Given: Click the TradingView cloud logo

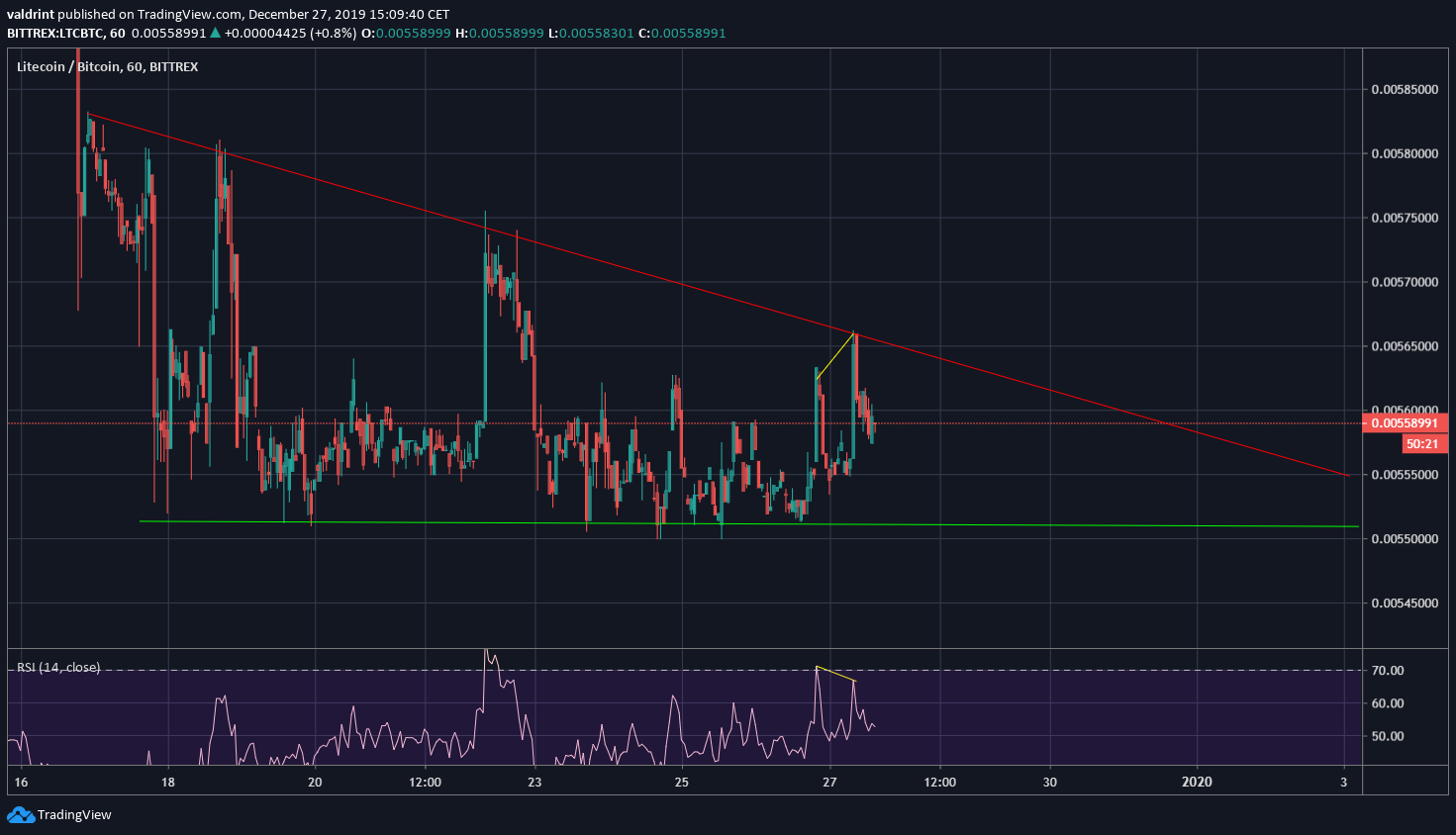Looking at the screenshot, I should click(20, 814).
